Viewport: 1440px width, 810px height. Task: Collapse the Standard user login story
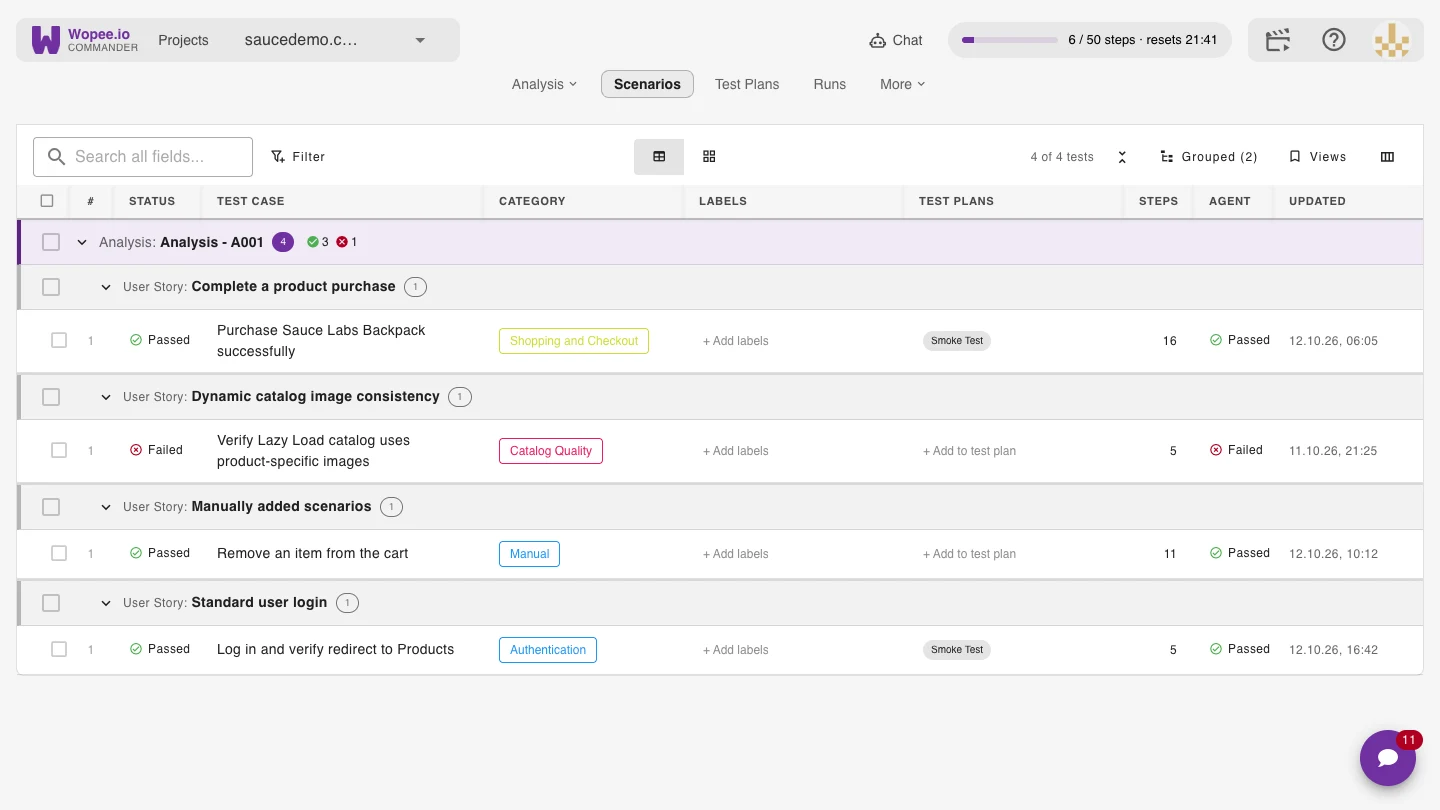(106, 603)
